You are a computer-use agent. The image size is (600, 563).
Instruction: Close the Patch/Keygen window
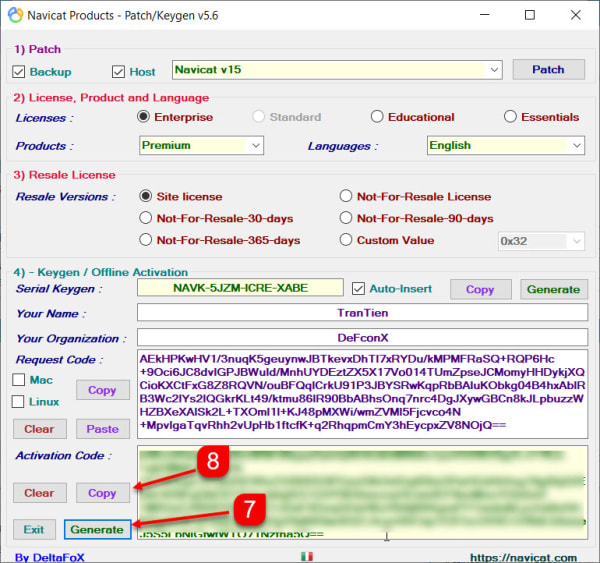pos(576,15)
